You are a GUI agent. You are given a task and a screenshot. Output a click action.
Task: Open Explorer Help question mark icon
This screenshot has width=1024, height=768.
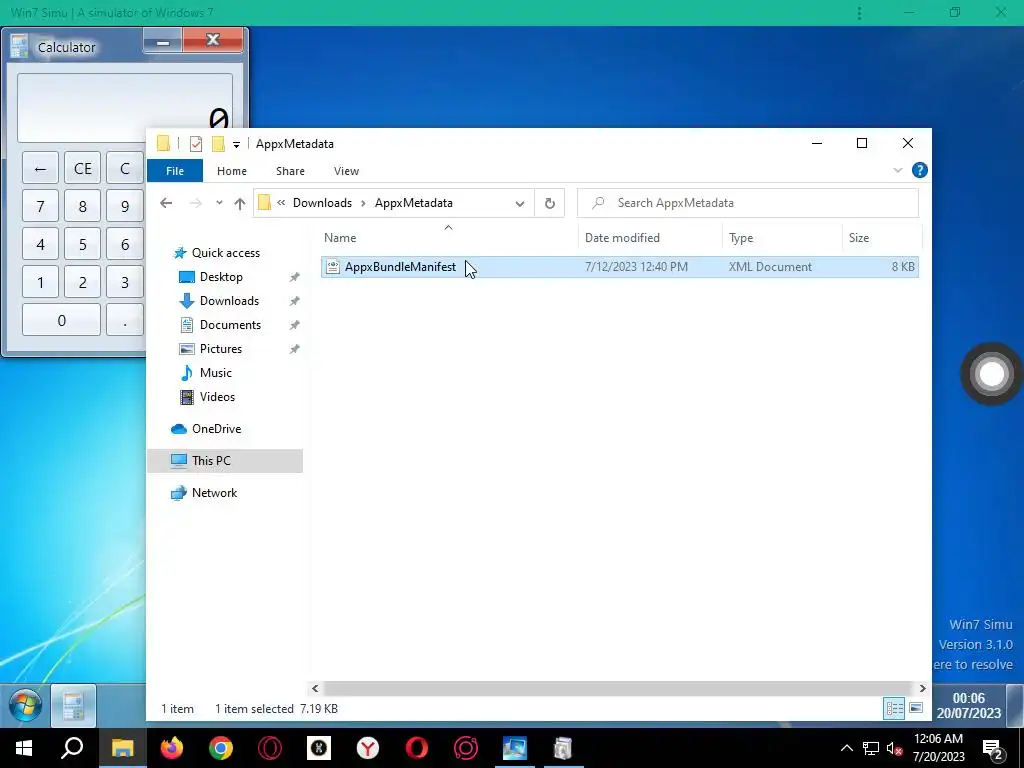pyautogui.click(x=920, y=170)
